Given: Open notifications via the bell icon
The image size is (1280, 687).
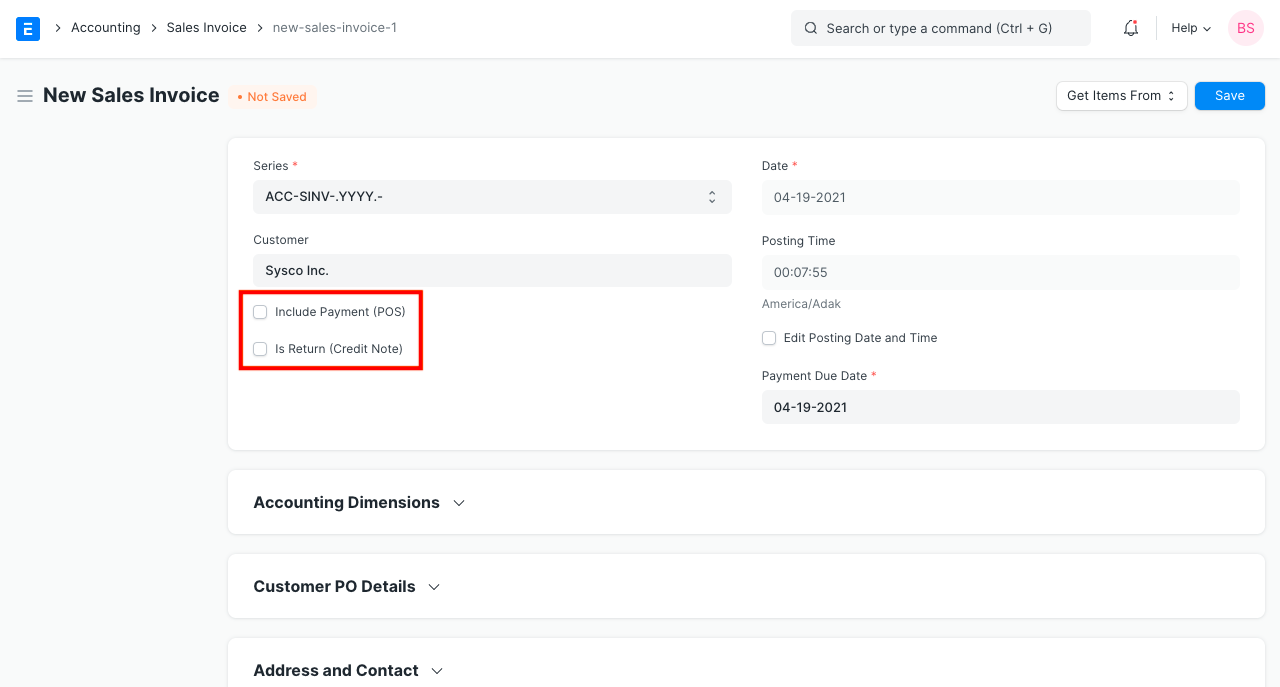Looking at the screenshot, I should pos(1130,28).
